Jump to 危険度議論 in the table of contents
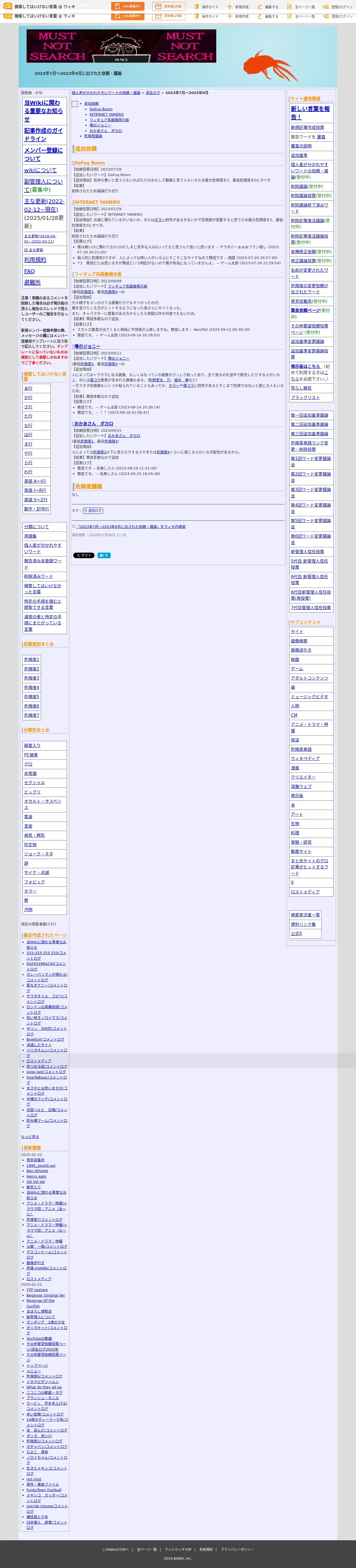This screenshot has width=356, height=1568. coord(93,136)
